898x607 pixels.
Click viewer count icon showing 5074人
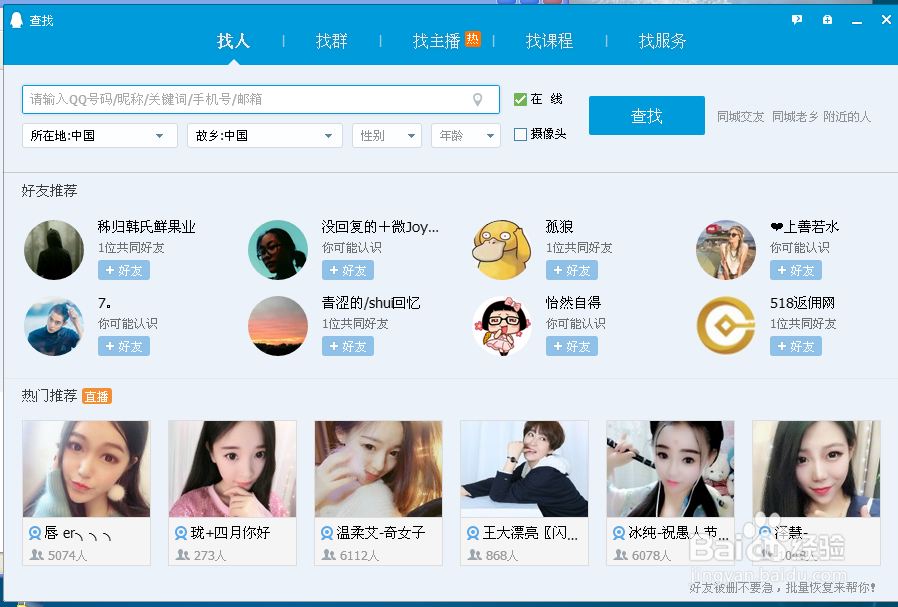(37, 555)
